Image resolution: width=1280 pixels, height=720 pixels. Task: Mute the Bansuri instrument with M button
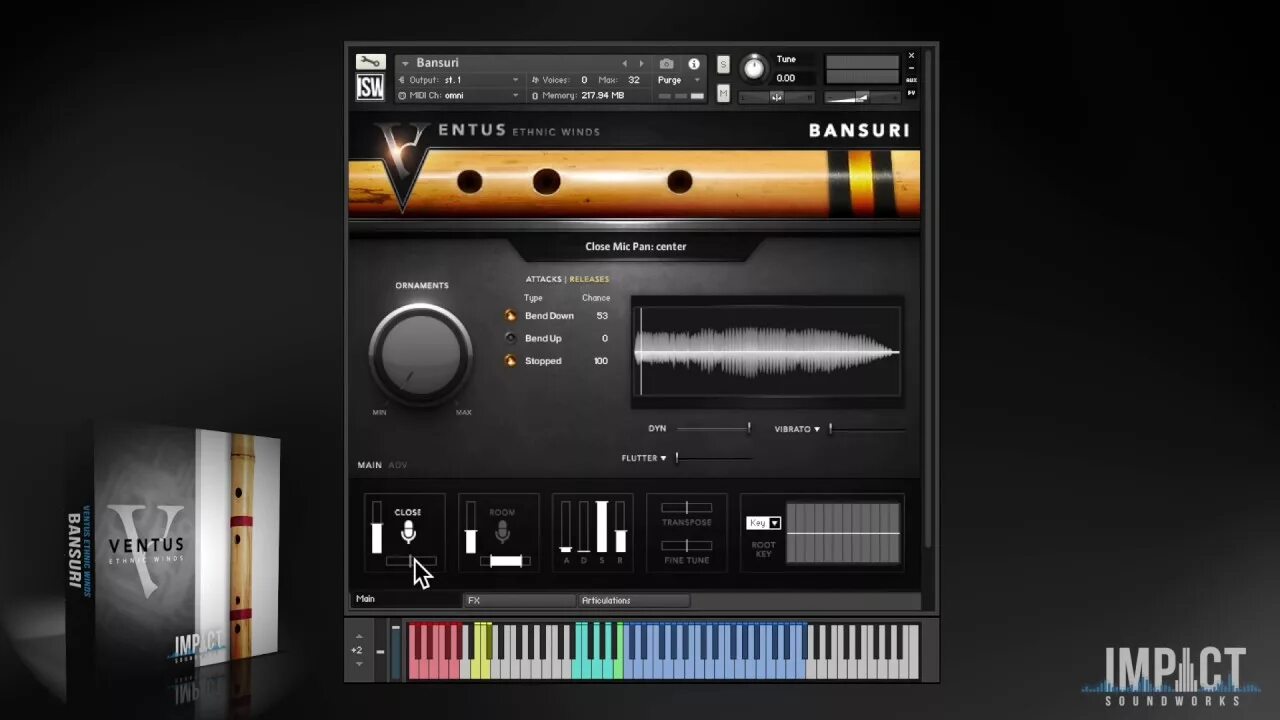tap(723, 93)
